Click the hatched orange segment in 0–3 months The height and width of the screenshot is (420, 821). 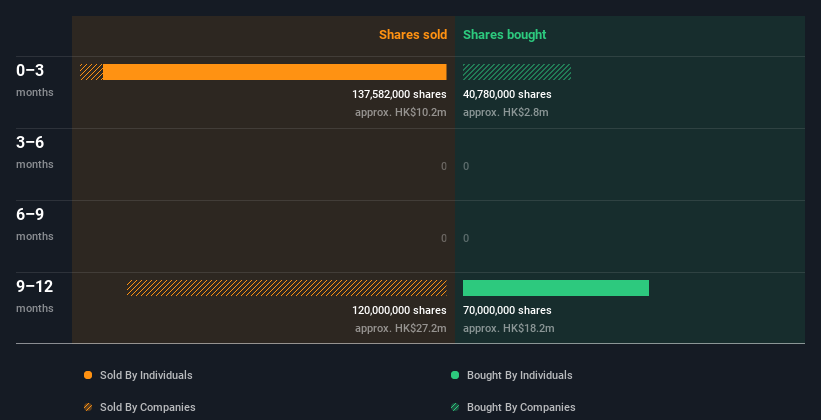tap(91, 72)
